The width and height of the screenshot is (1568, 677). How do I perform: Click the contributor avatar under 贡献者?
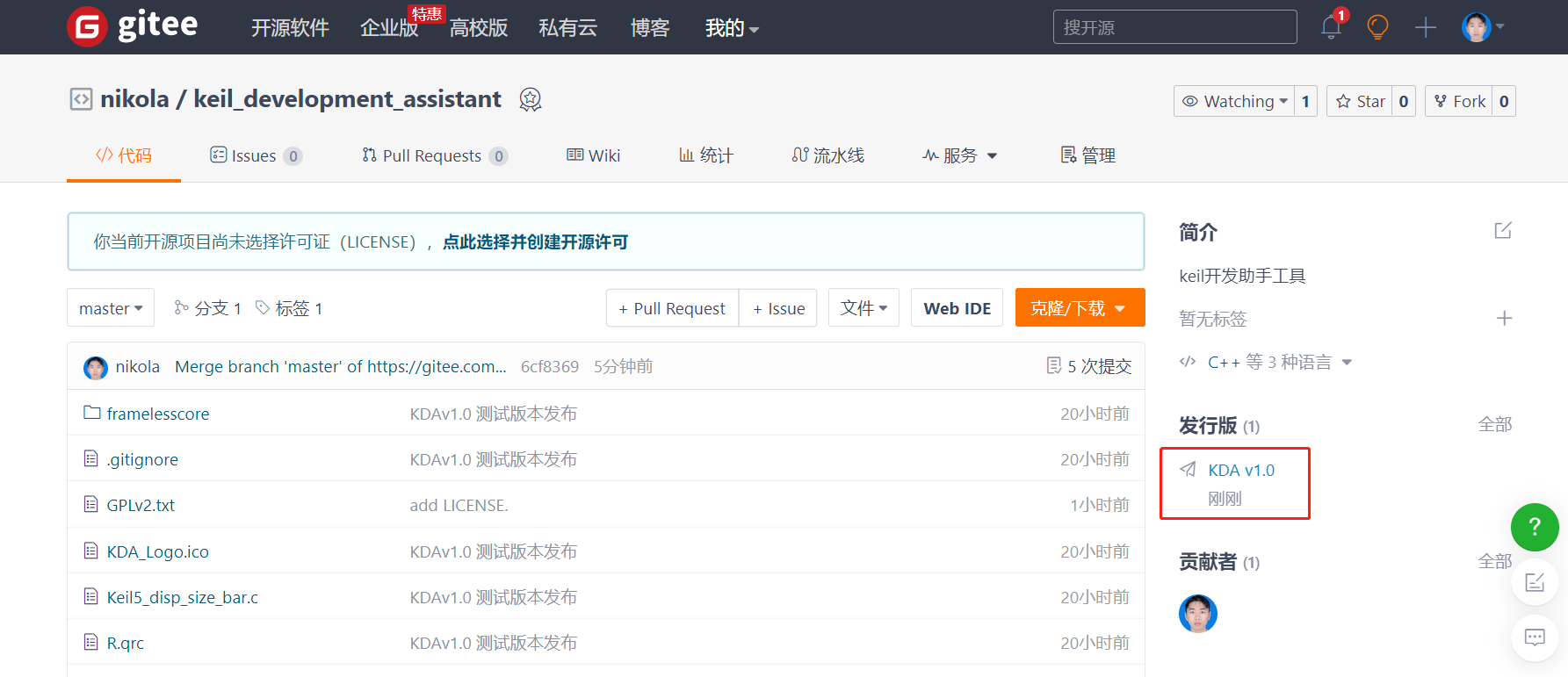point(1198,614)
